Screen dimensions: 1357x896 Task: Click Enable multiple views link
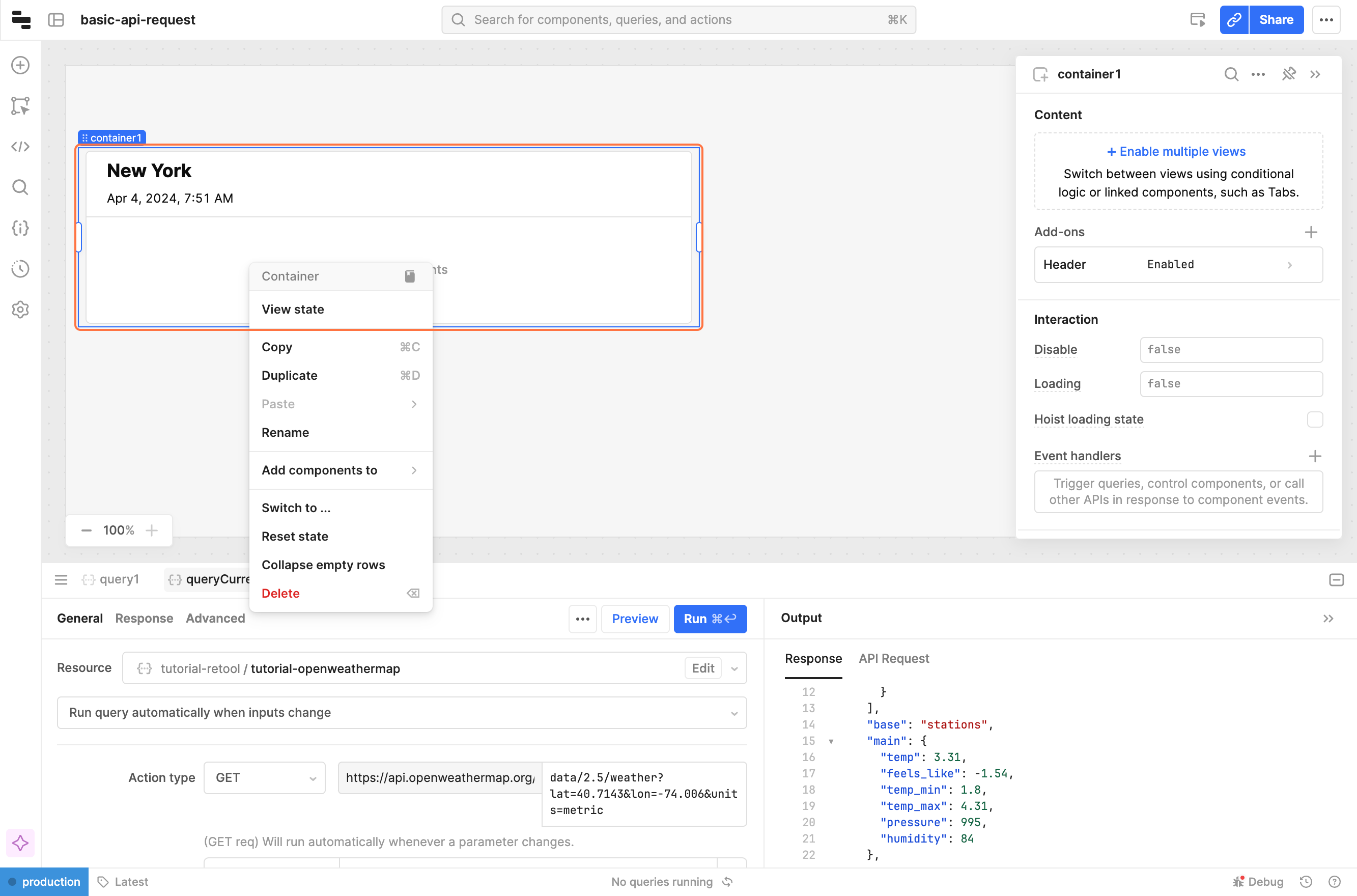[x=1176, y=151]
